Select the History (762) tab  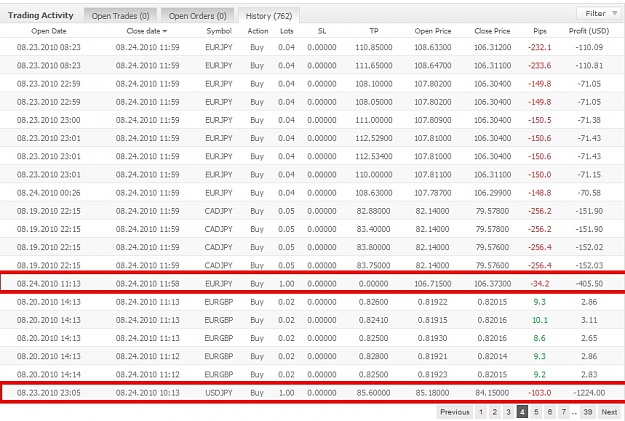click(x=269, y=16)
